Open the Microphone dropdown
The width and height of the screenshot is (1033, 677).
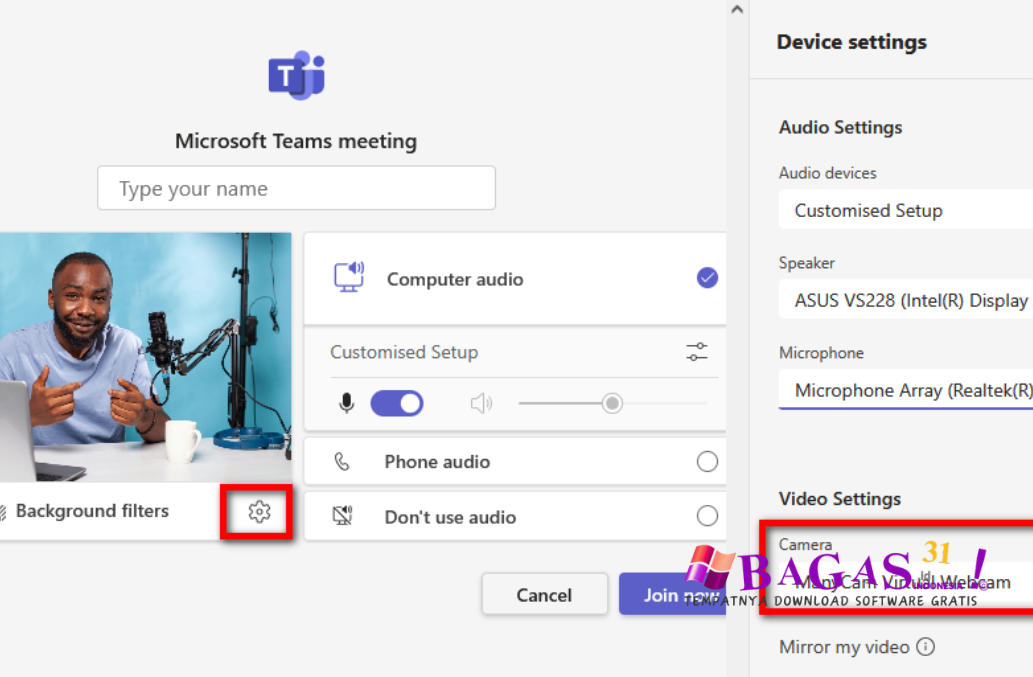906,390
